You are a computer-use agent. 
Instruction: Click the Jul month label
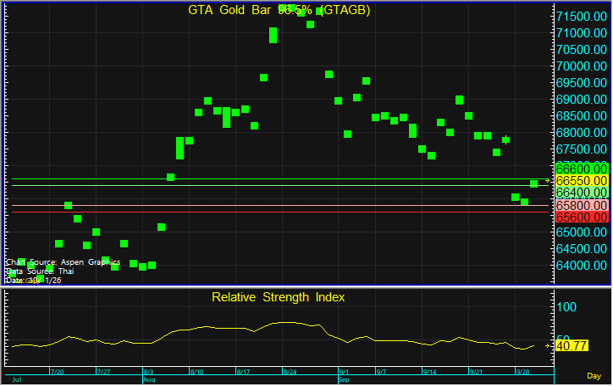[x=17, y=380]
